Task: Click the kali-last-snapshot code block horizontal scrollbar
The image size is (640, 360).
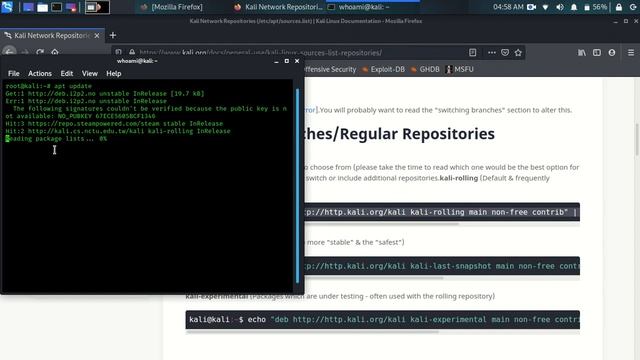Action: click(x=373, y=278)
